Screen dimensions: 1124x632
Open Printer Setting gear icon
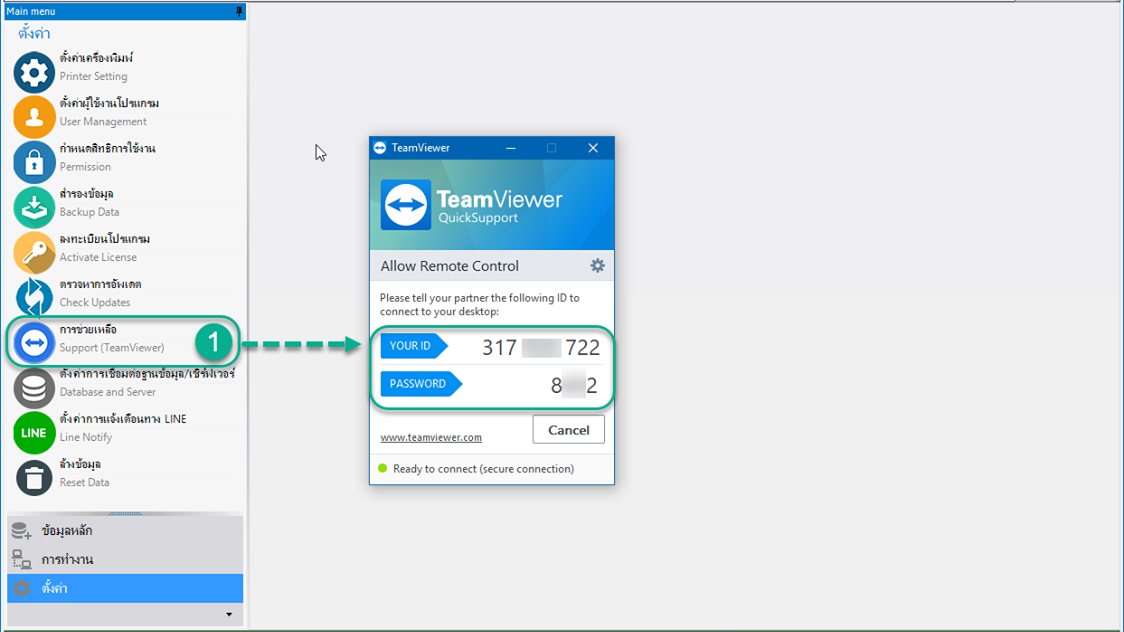point(34,73)
